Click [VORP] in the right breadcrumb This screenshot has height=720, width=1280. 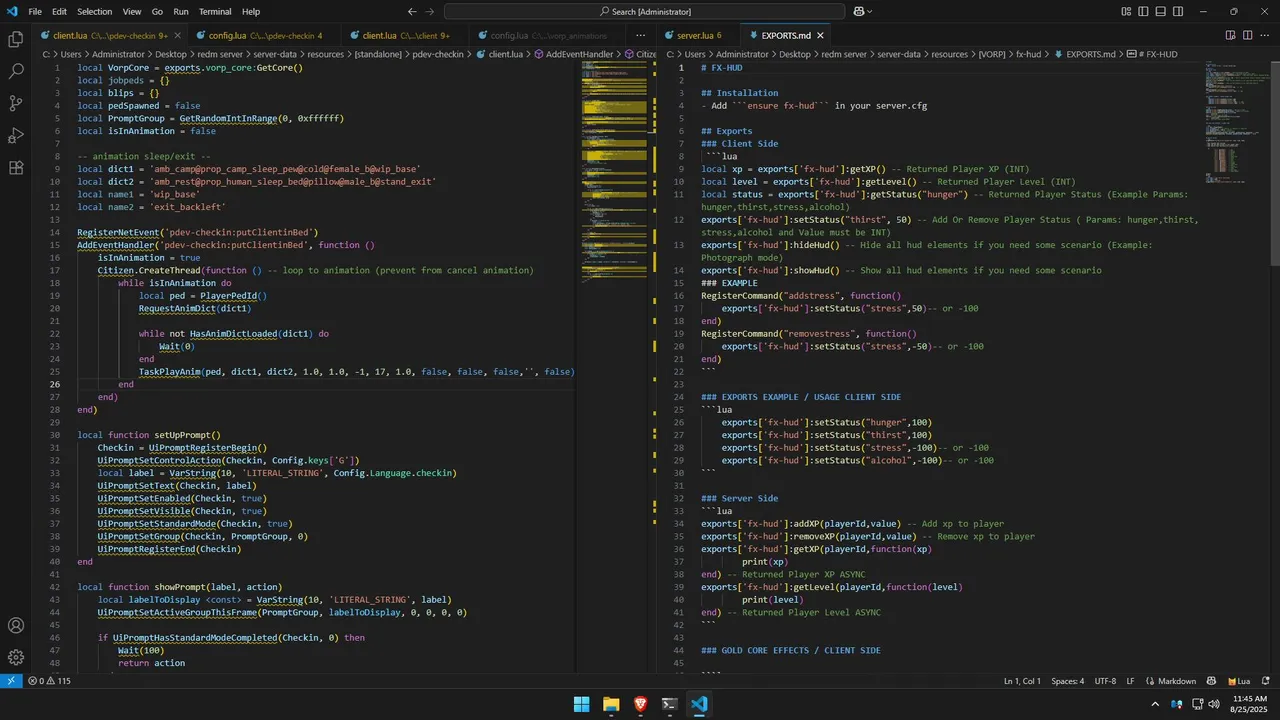992,54
